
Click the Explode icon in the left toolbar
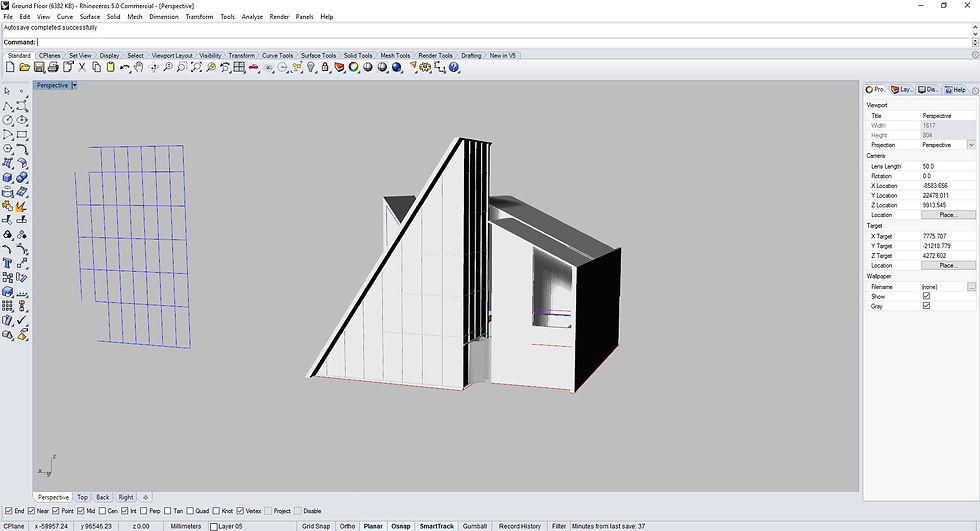[22, 206]
